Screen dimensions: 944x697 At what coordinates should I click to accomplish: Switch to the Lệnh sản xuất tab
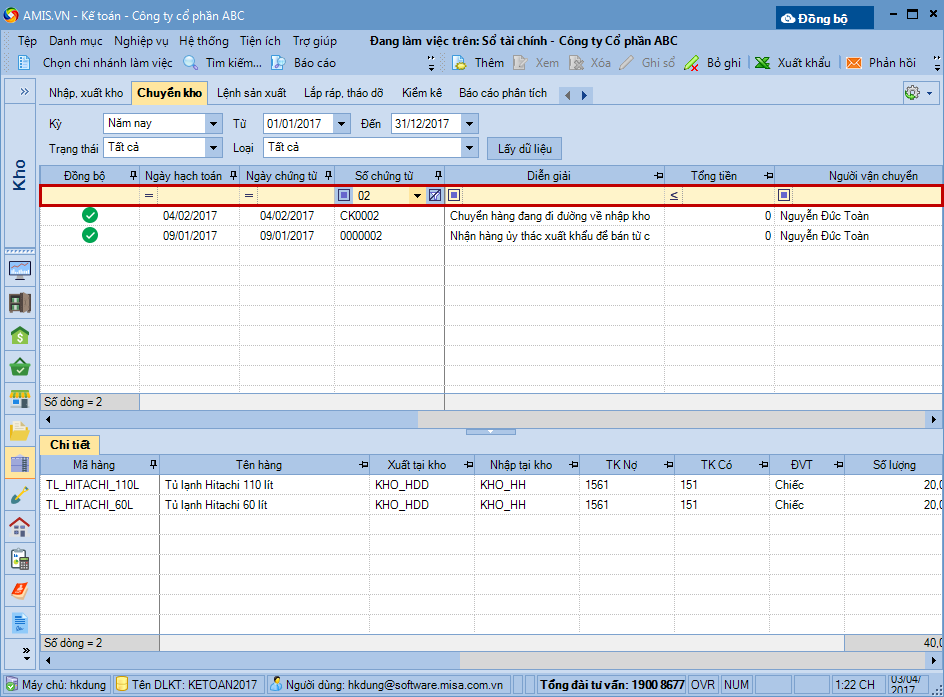(x=251, y=93)
